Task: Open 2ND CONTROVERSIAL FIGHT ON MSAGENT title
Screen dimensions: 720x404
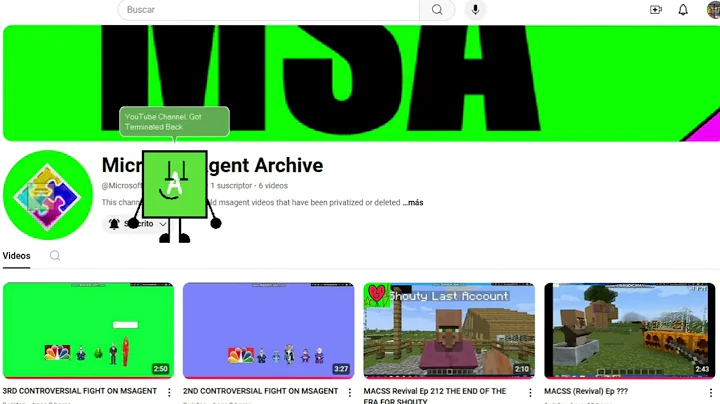Action: 260,391
